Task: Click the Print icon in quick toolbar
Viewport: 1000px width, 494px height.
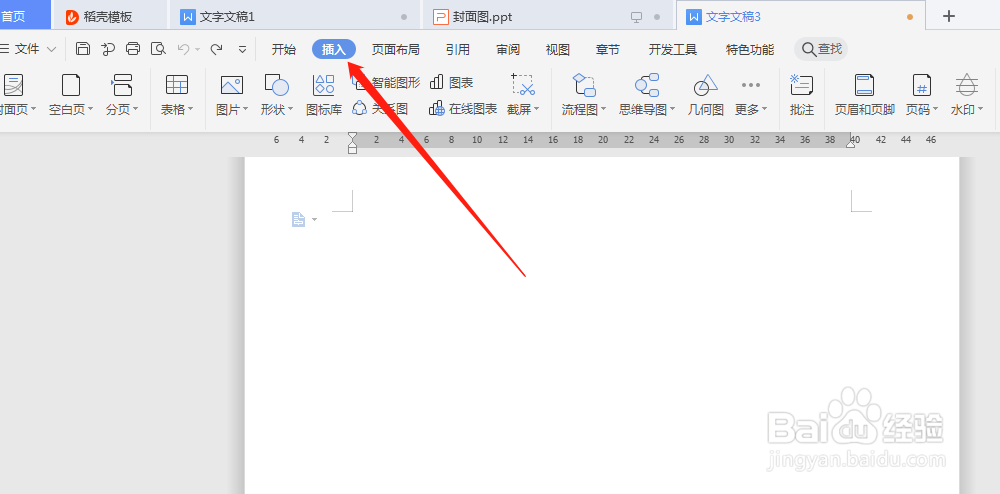Action: pos(133,48)
